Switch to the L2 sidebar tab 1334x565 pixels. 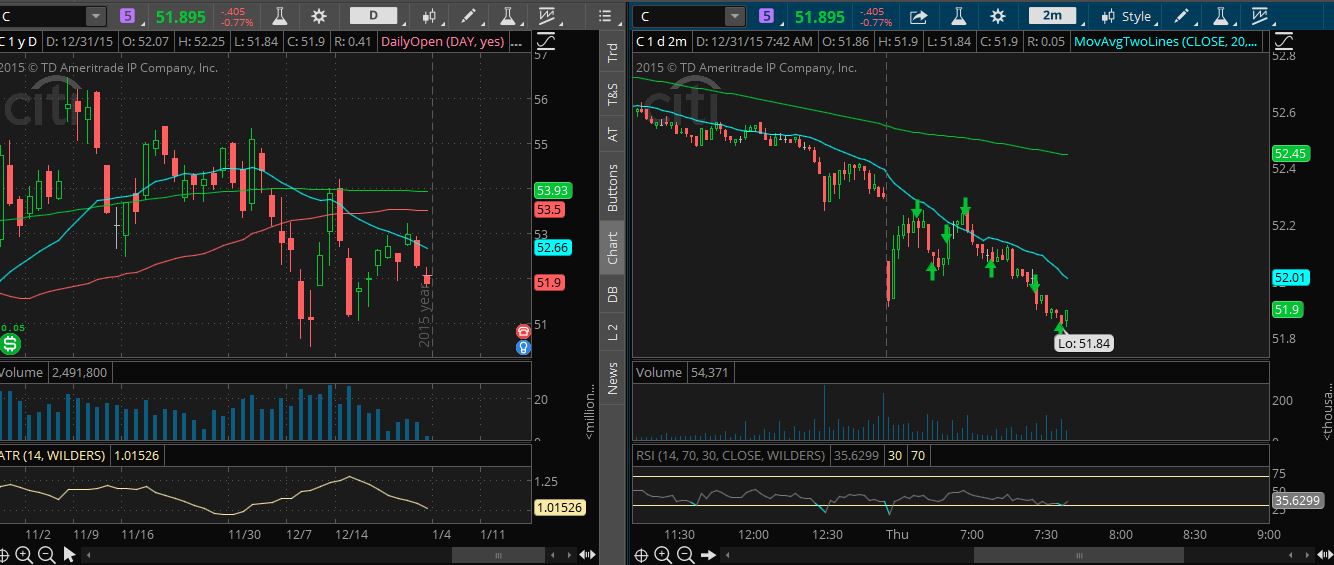click(613, 333)
